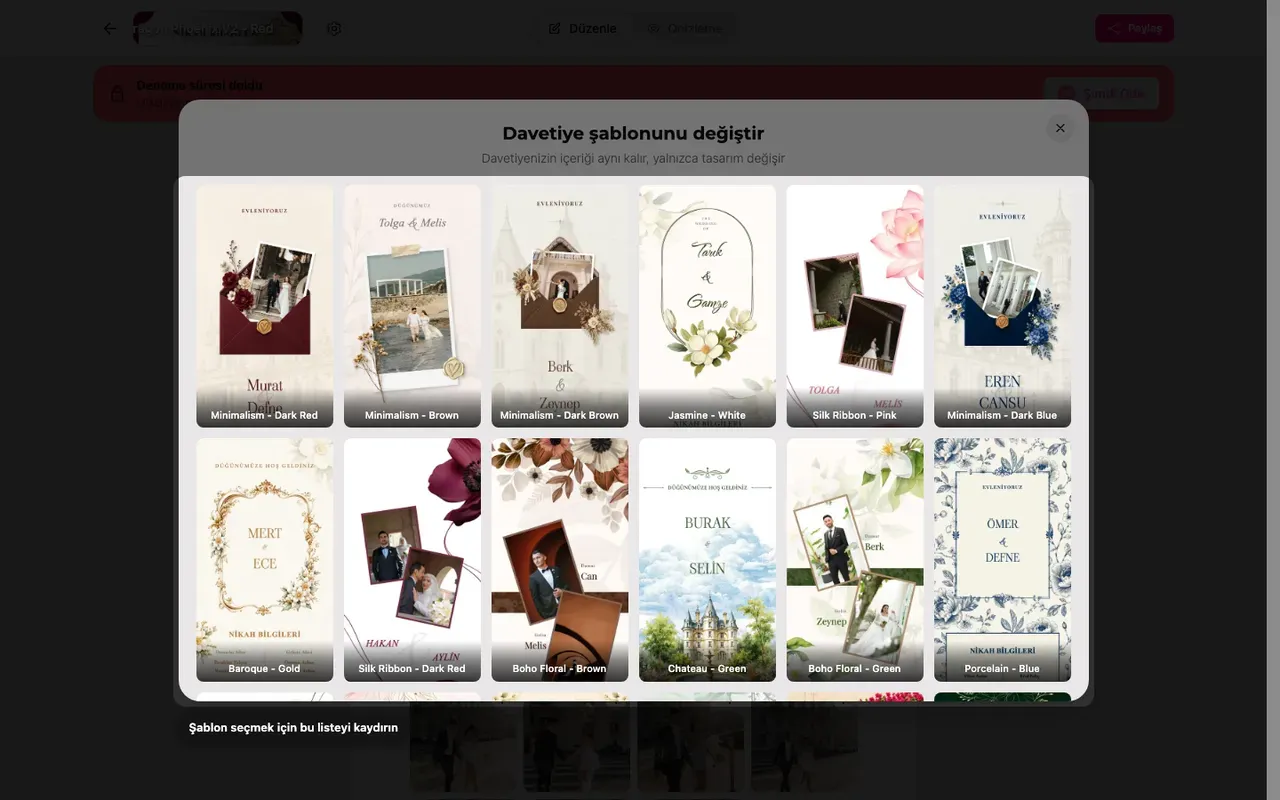
Task: Click the "Deneme süresi doldu" banner text
Action: [x=200, y=85]
